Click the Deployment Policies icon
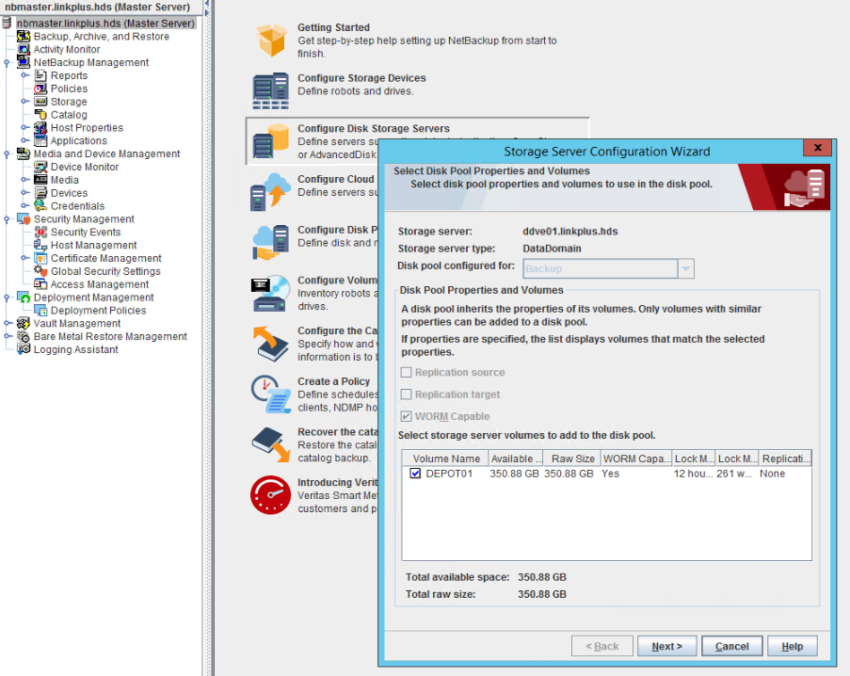 [41, 310]
